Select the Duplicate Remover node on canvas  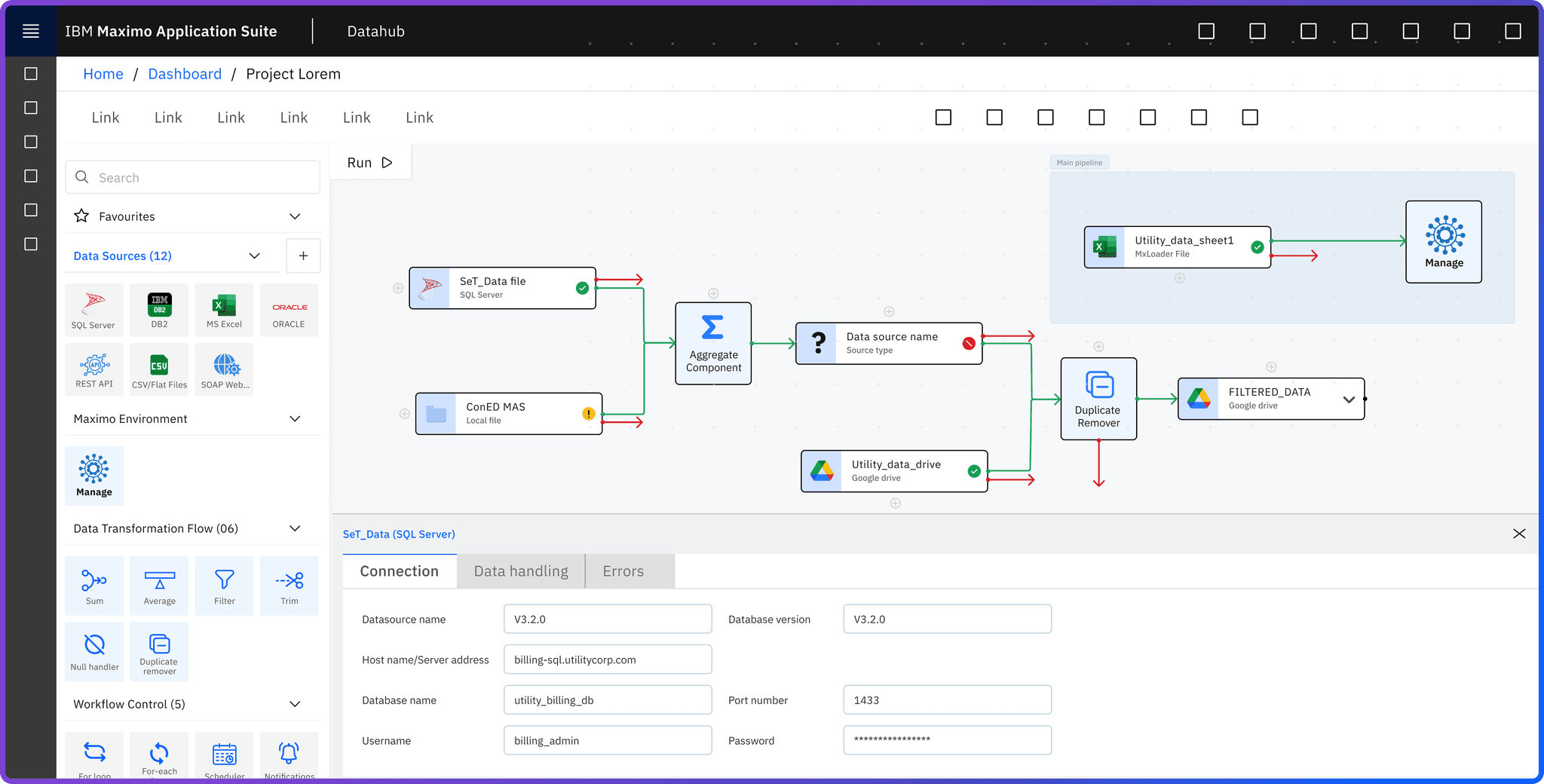[x=1098, y=399]
